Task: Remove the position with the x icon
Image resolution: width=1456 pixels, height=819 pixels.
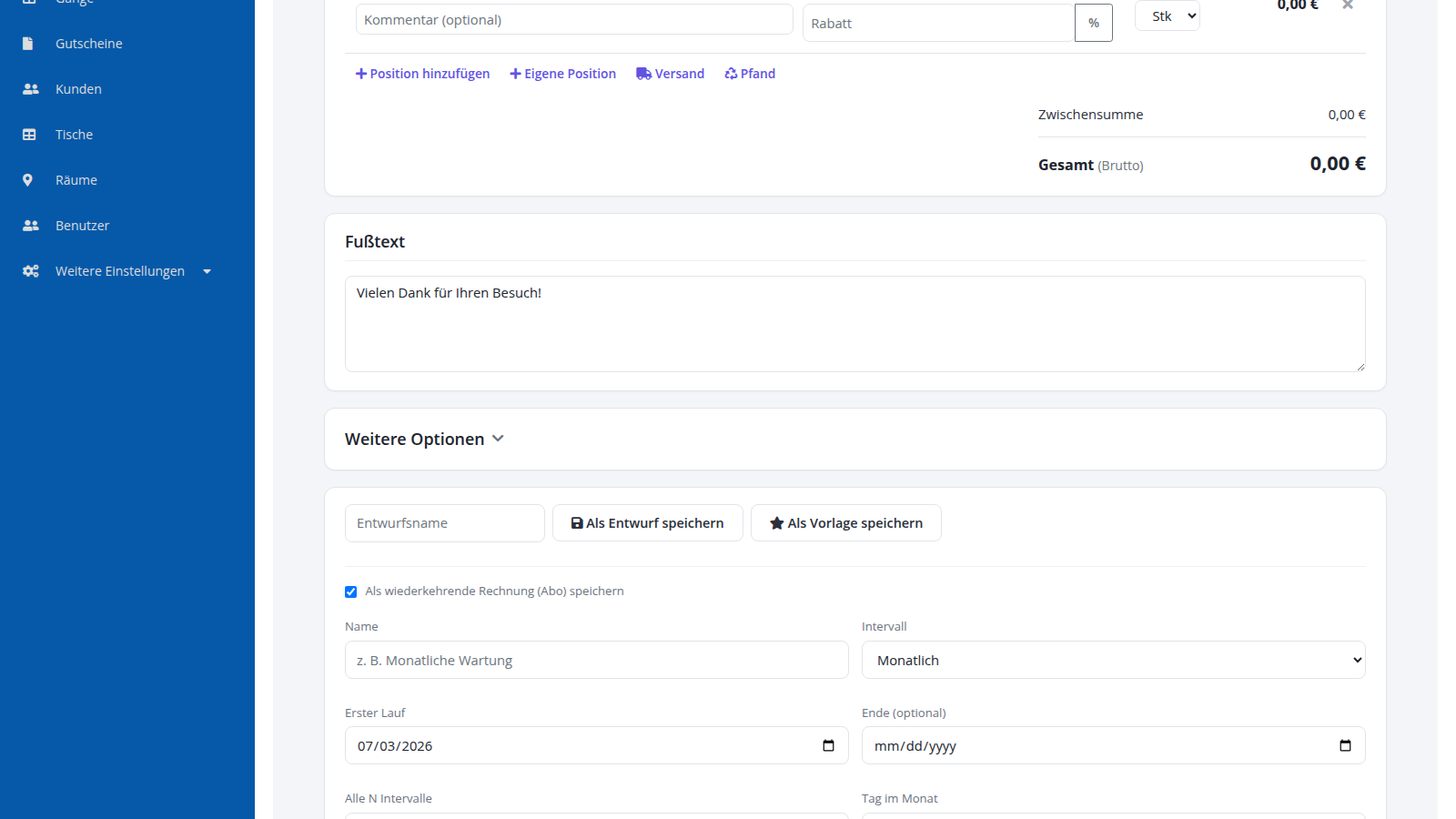Action: pos(1348,5)
